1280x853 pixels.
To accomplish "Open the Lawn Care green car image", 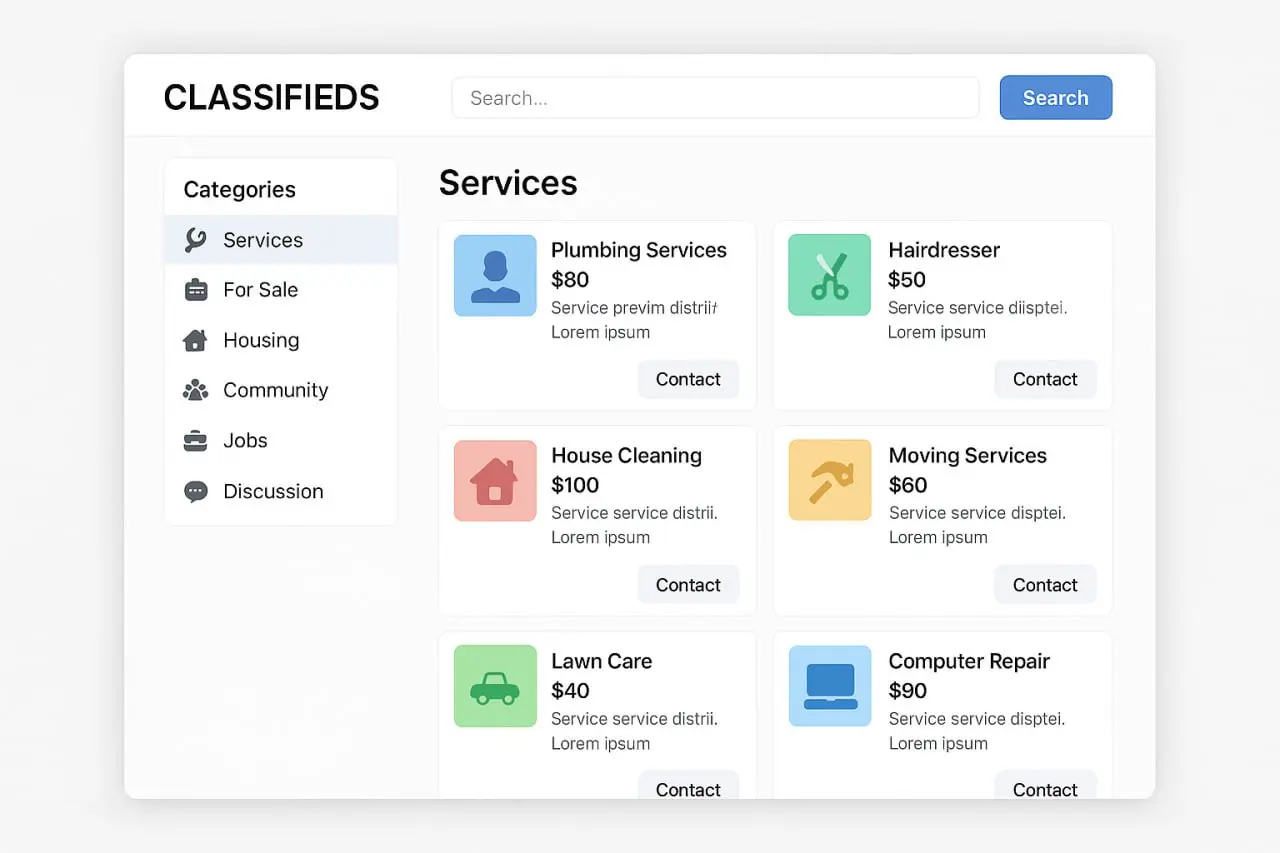I will [495, 686].
